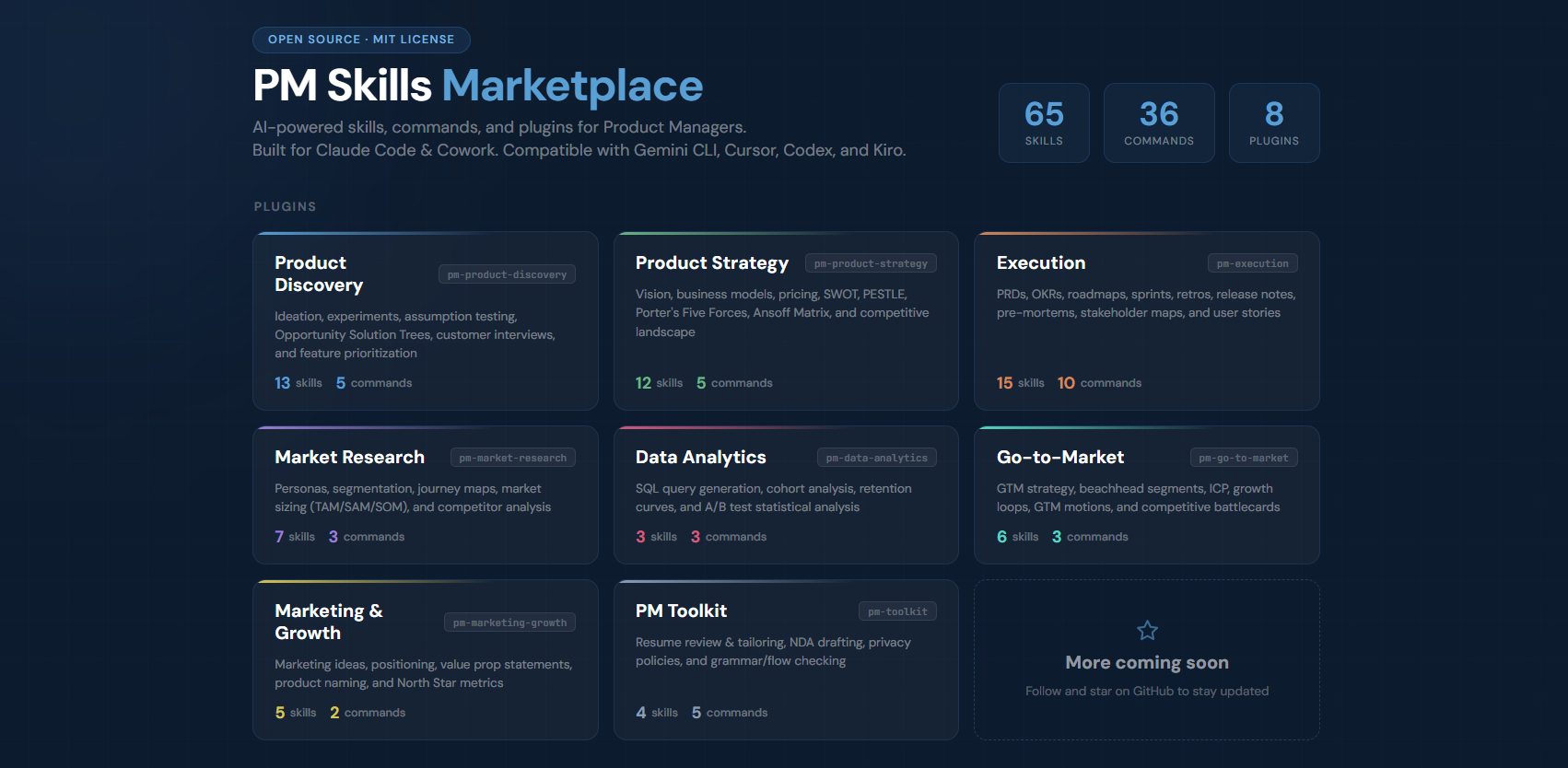Screen dimensions: 1568x768
Task: Click the Data Analytics description about SQL query generation
Action: point(774,498)
